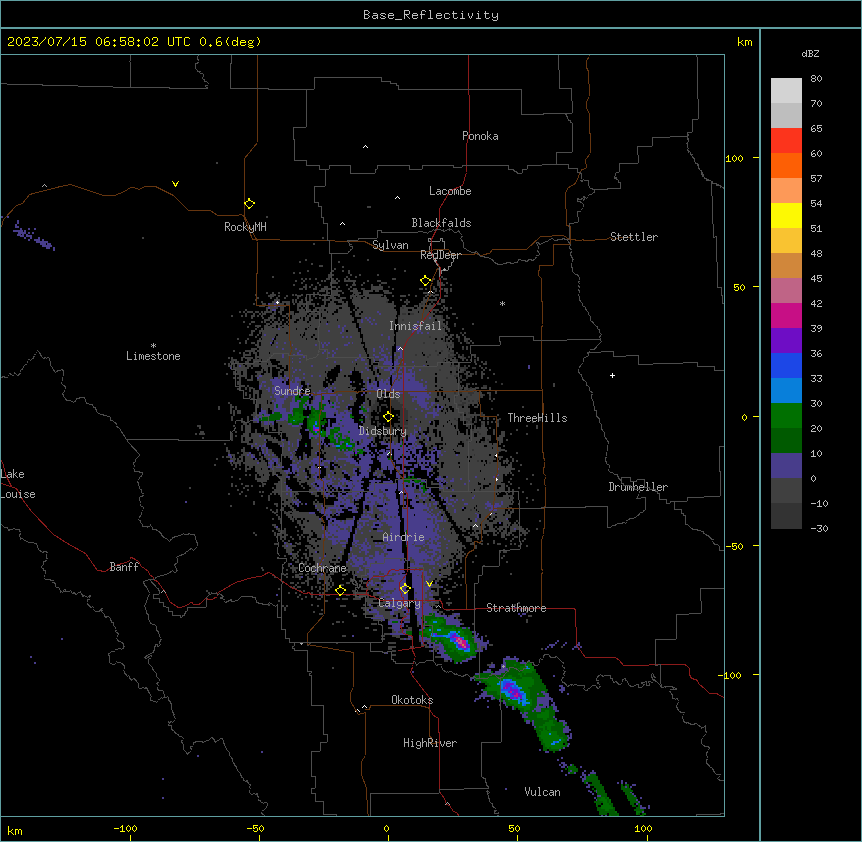This screenshot has height=842, width=862.
Task: Click the Sundre label
Action: pyautogui.click(x=292, y=391)
